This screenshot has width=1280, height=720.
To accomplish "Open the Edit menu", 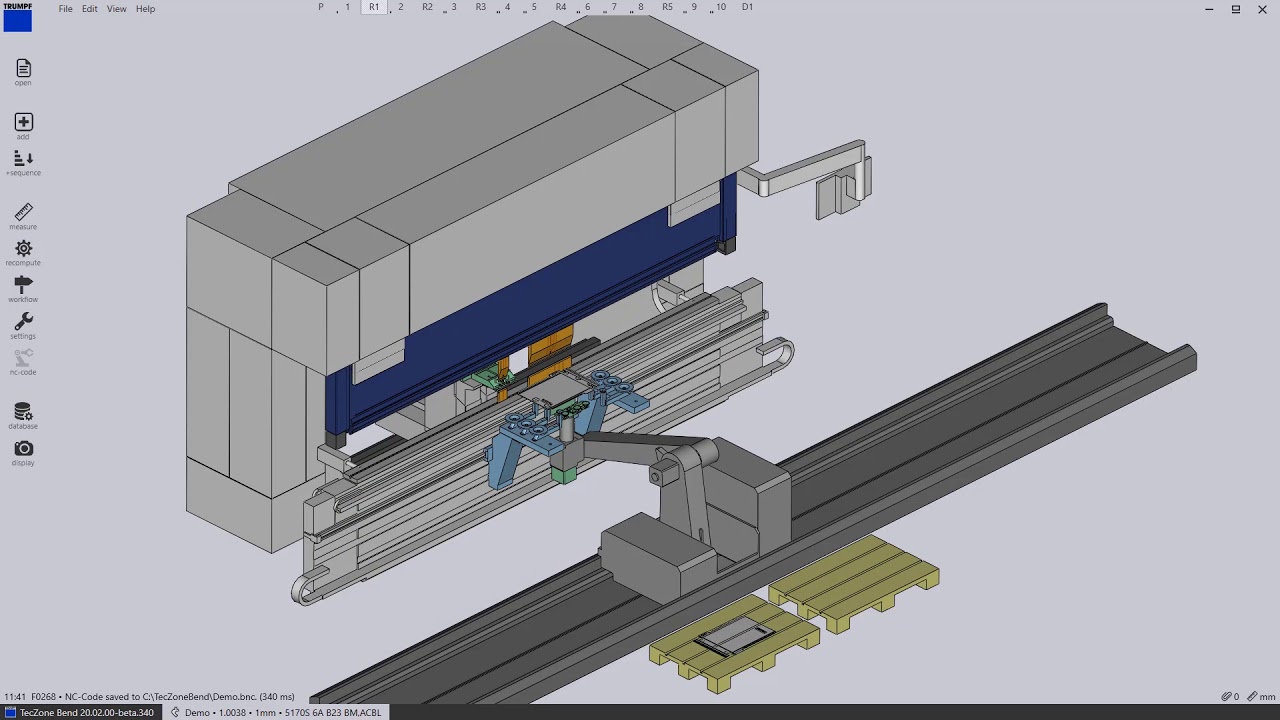I will [90, 9].
